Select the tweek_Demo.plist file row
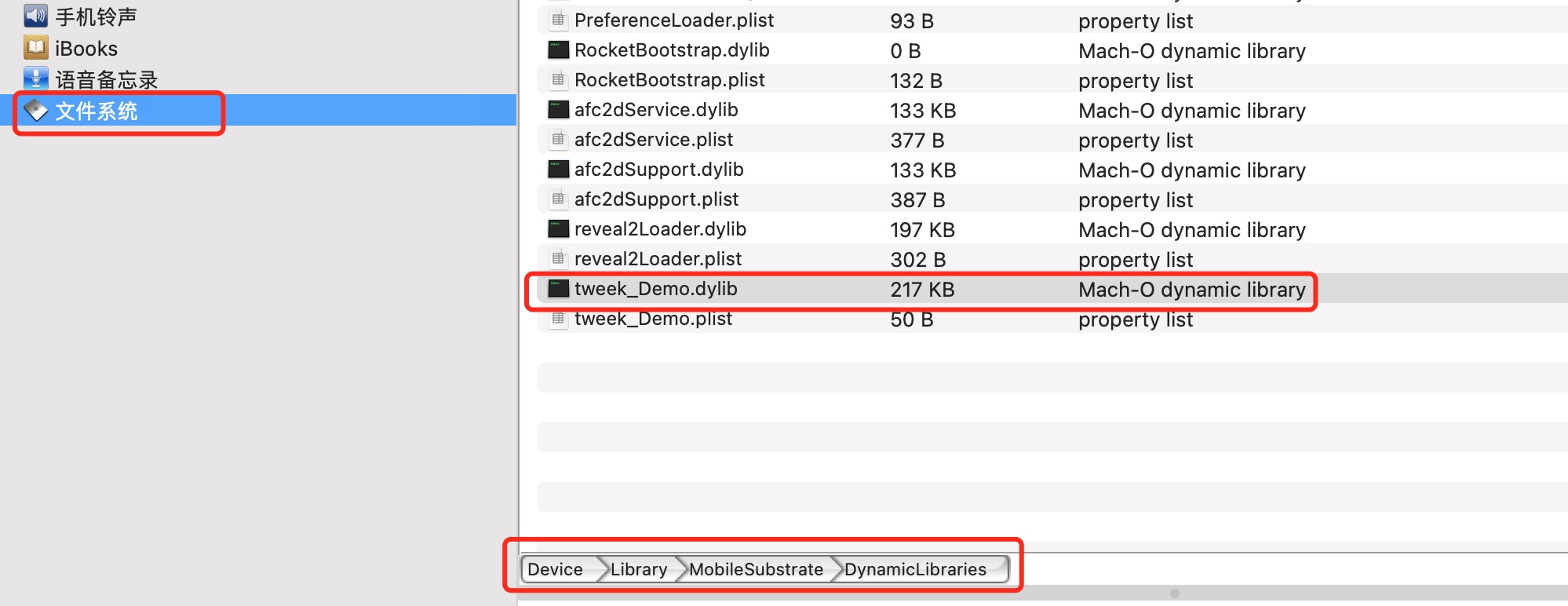 pyautogui.click(x=653, y=319)
